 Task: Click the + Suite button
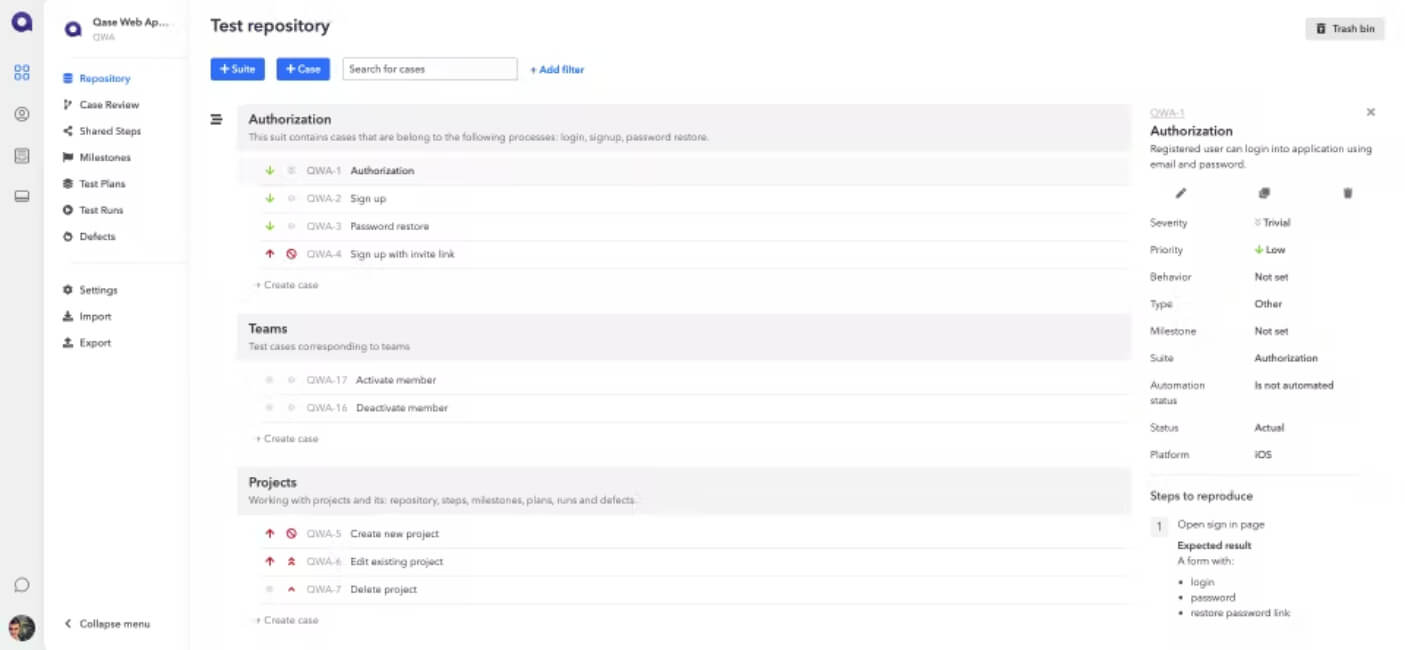click(237, 69)
